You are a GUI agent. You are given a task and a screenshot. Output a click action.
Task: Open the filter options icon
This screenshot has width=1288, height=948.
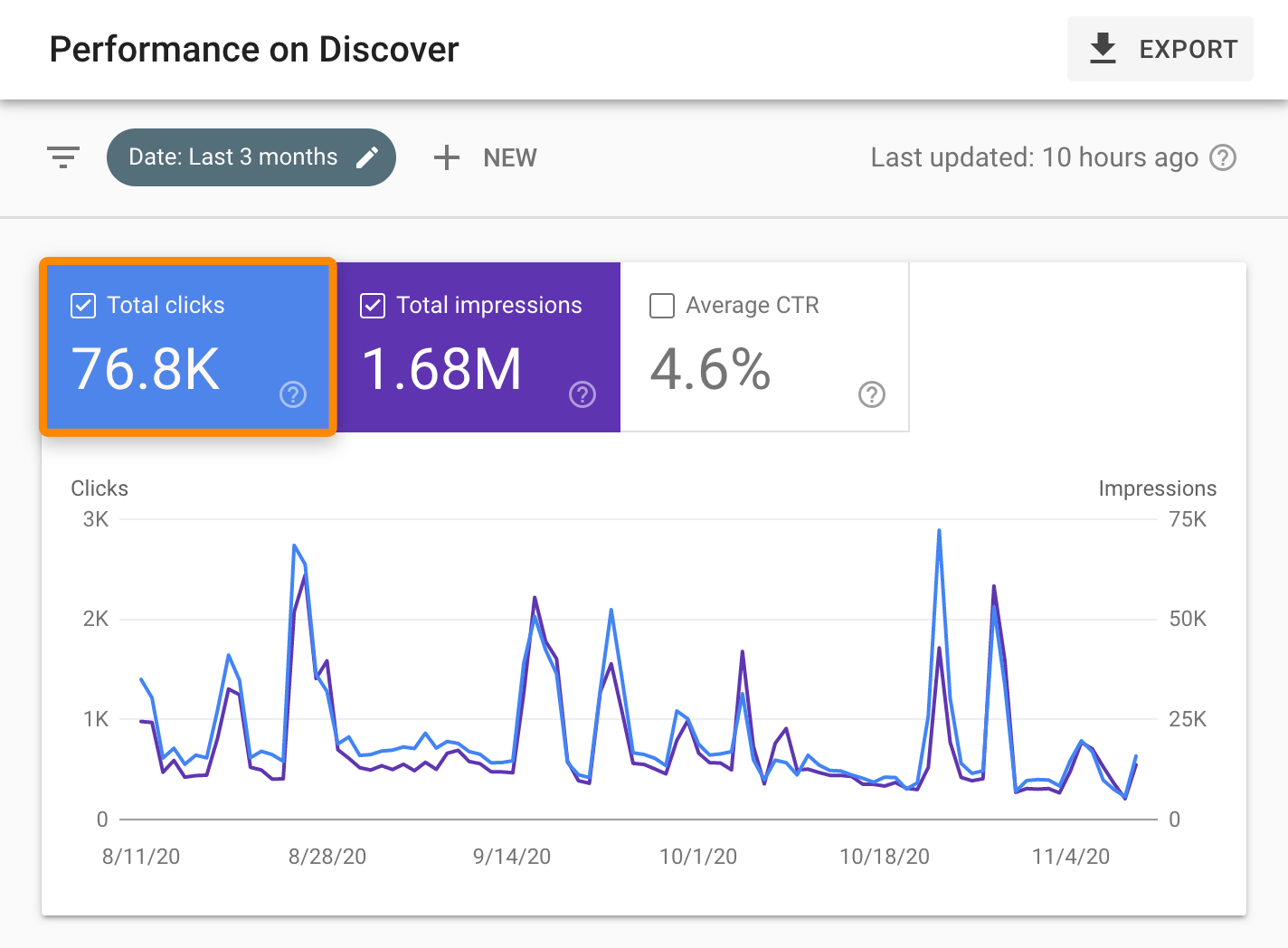[x=62, y=157]
